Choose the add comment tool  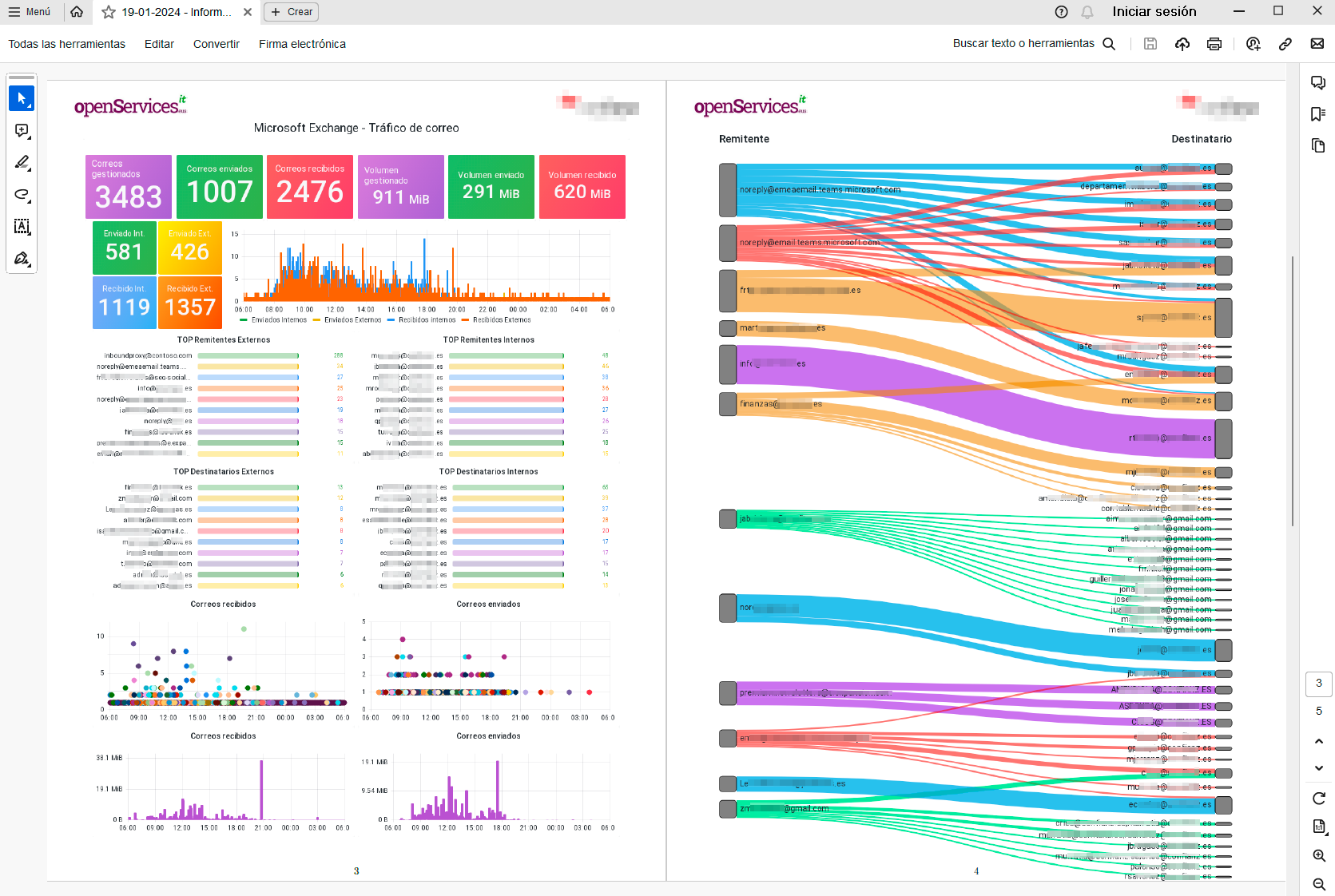click(x=22, y=130)
